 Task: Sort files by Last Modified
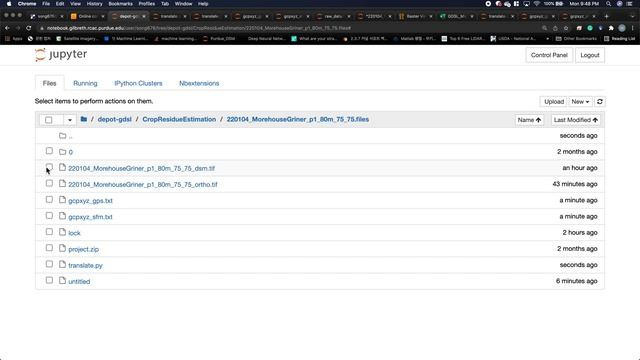tap(576, 120)
